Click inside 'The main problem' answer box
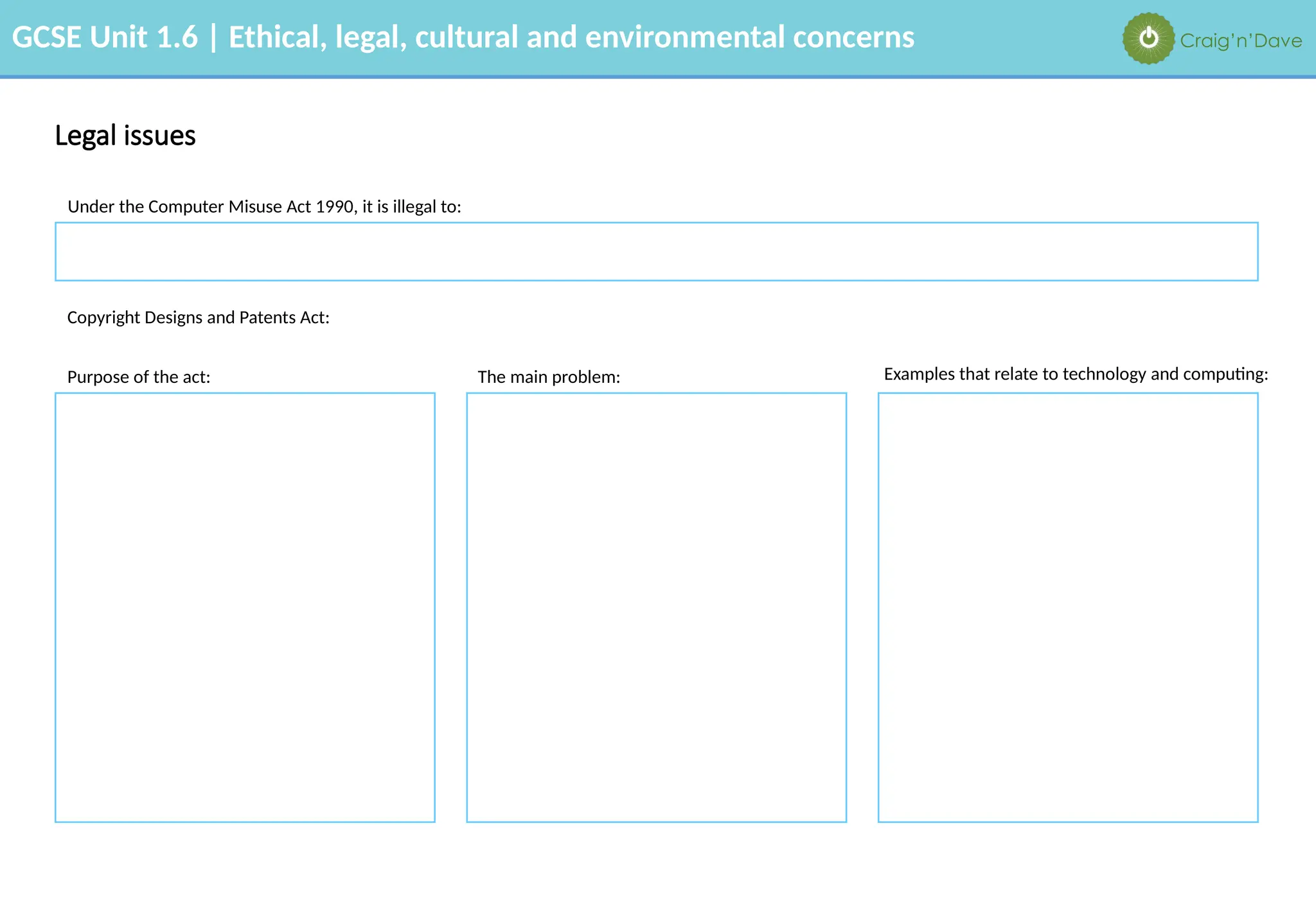Screen dimensions: 1316x911 coord(656,607)
